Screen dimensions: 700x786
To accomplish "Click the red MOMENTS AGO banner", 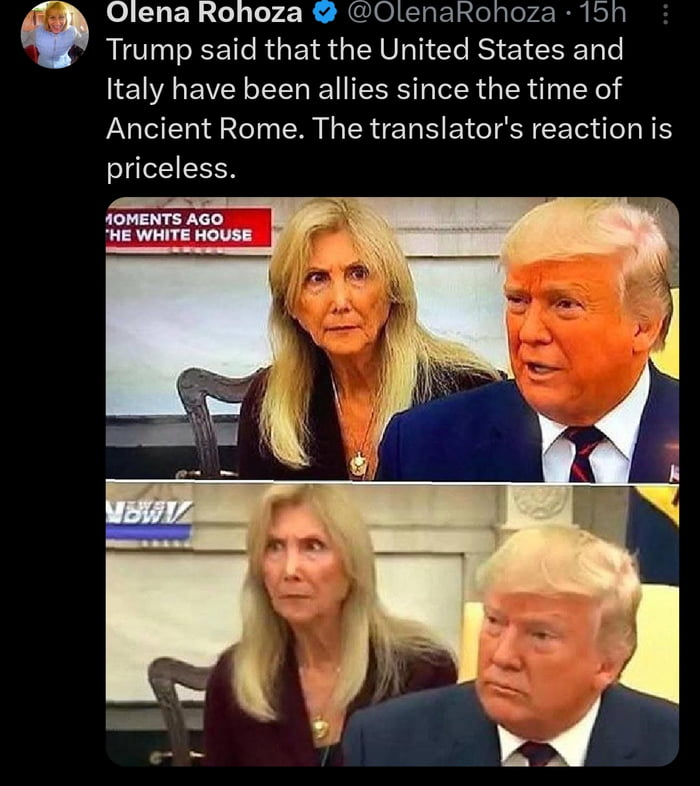I will [x=189, y=227].
